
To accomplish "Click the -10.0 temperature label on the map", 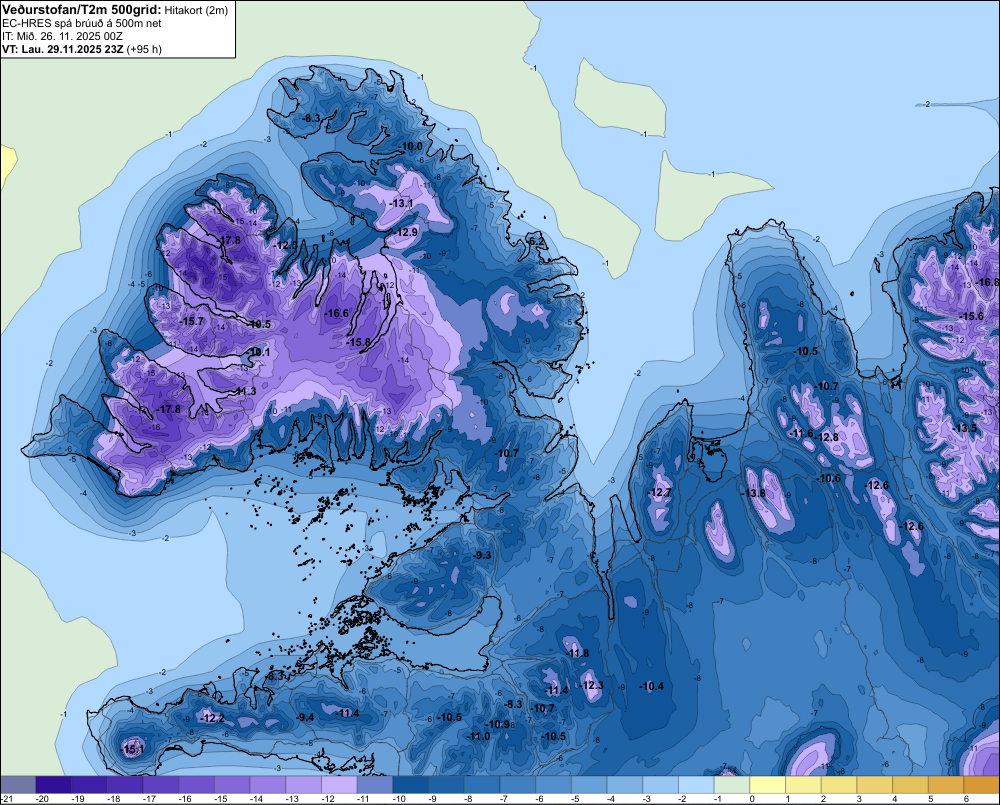I will pos(411,146).
